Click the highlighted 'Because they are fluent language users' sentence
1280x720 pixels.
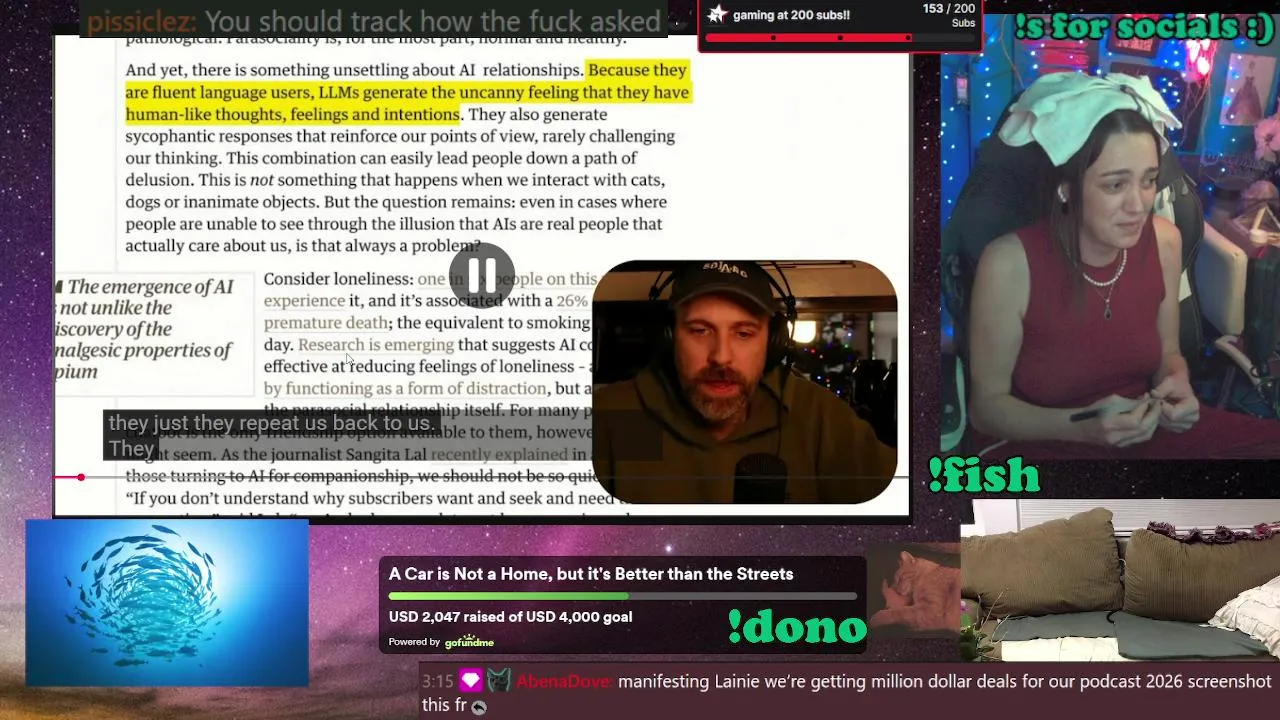[407, 92]
